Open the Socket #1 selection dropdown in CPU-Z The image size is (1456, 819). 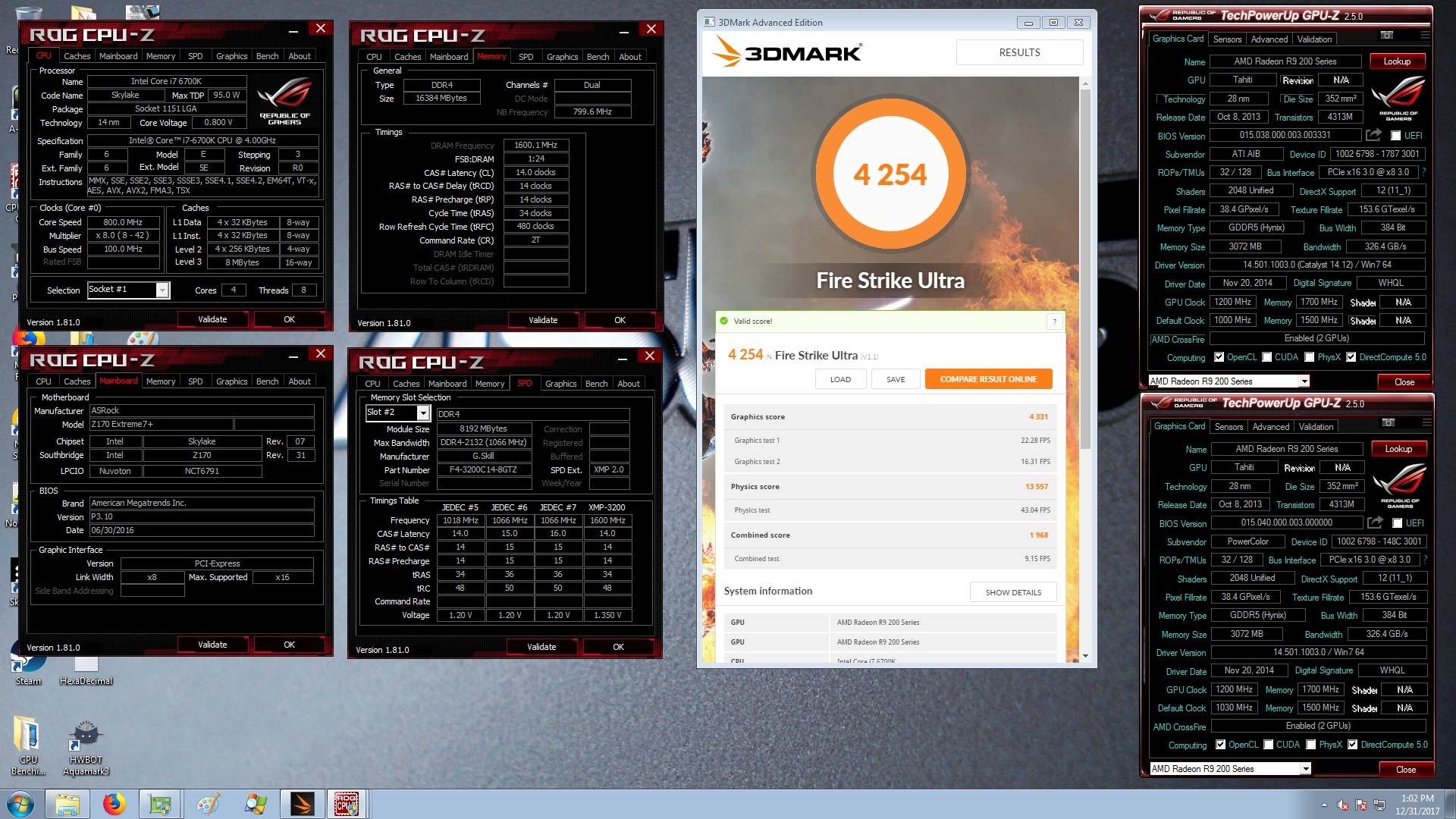[162, 290]
